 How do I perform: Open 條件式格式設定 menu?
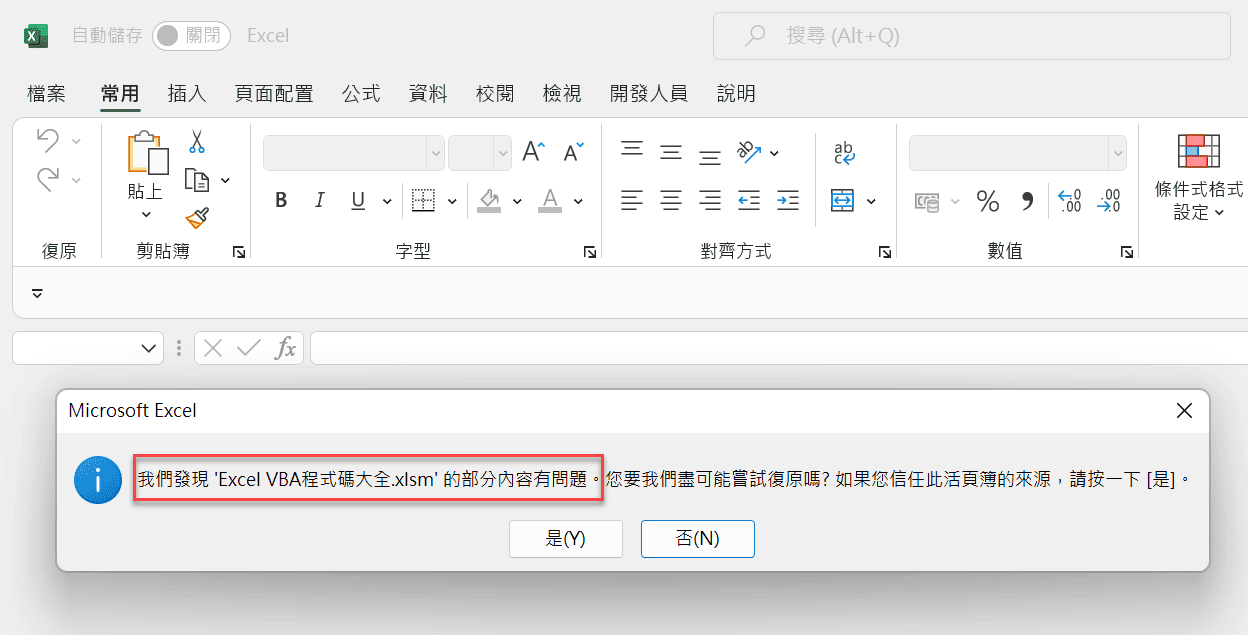(x=1198, y=177)
